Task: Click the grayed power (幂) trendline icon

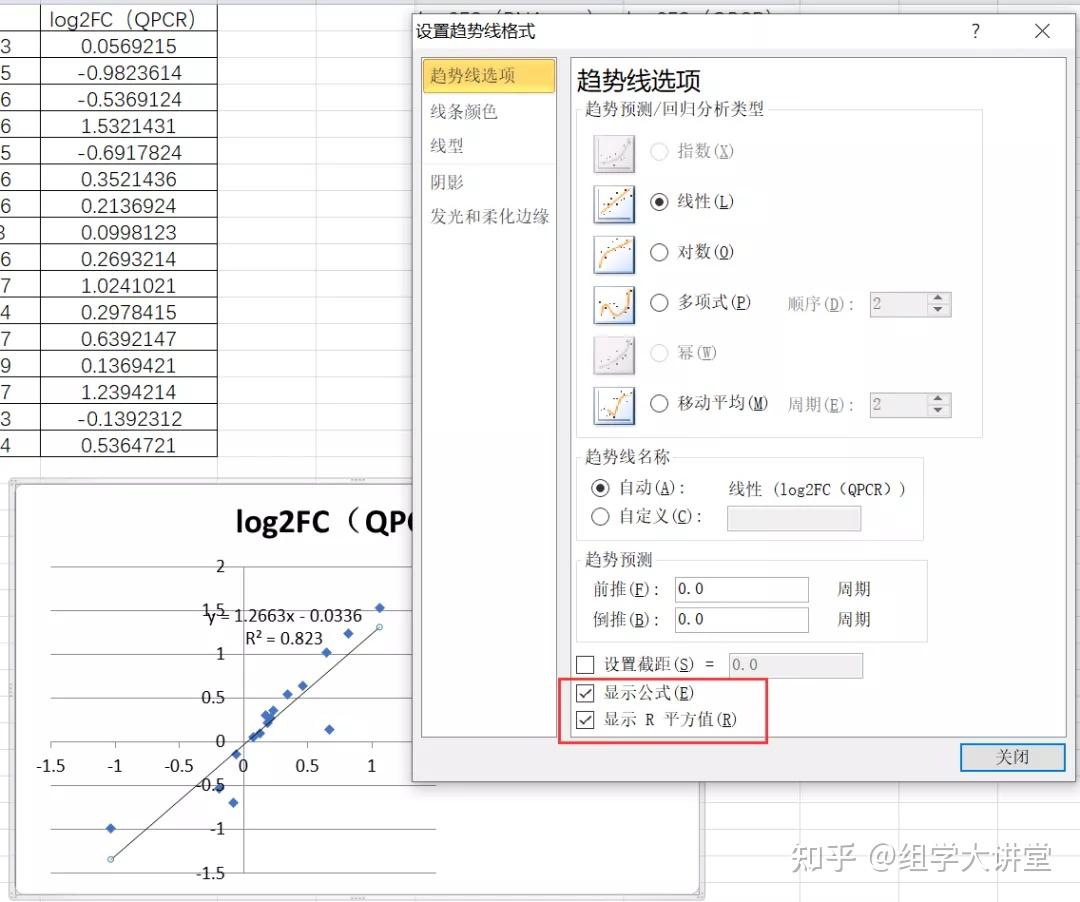Action: click(x=613, y=354)
